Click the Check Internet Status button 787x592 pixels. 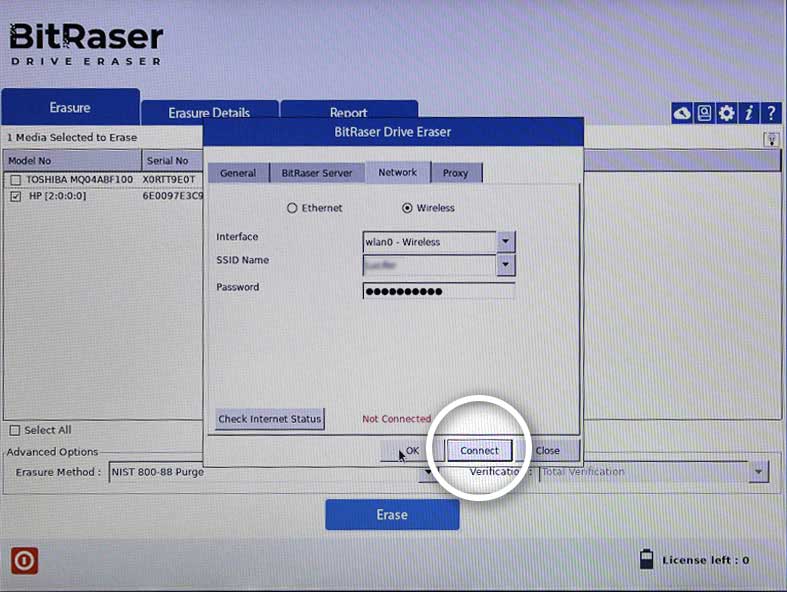[x=270, y=419]
